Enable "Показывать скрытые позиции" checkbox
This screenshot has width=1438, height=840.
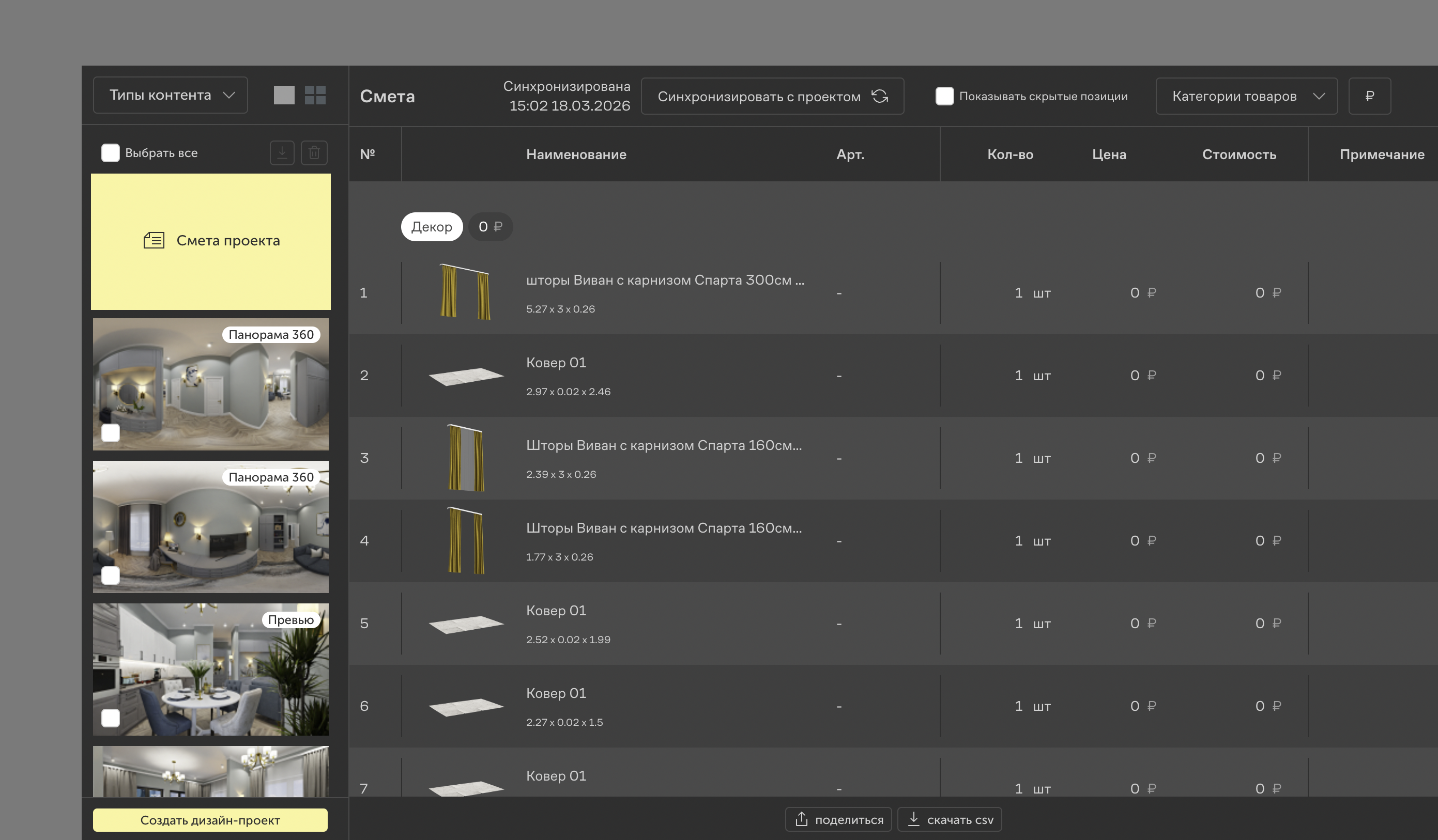tap(944, 97)
